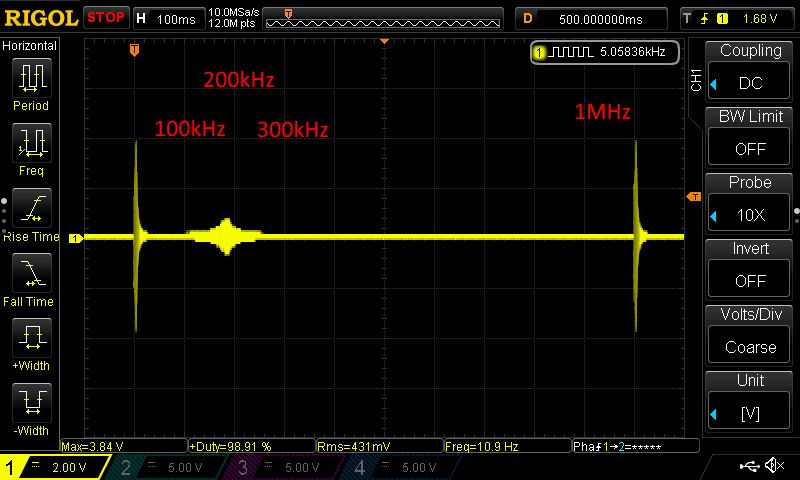800x480 pixels.
Task: Select channel 2 tab showing 5.00 V
Action: click(x=168, y=467)
